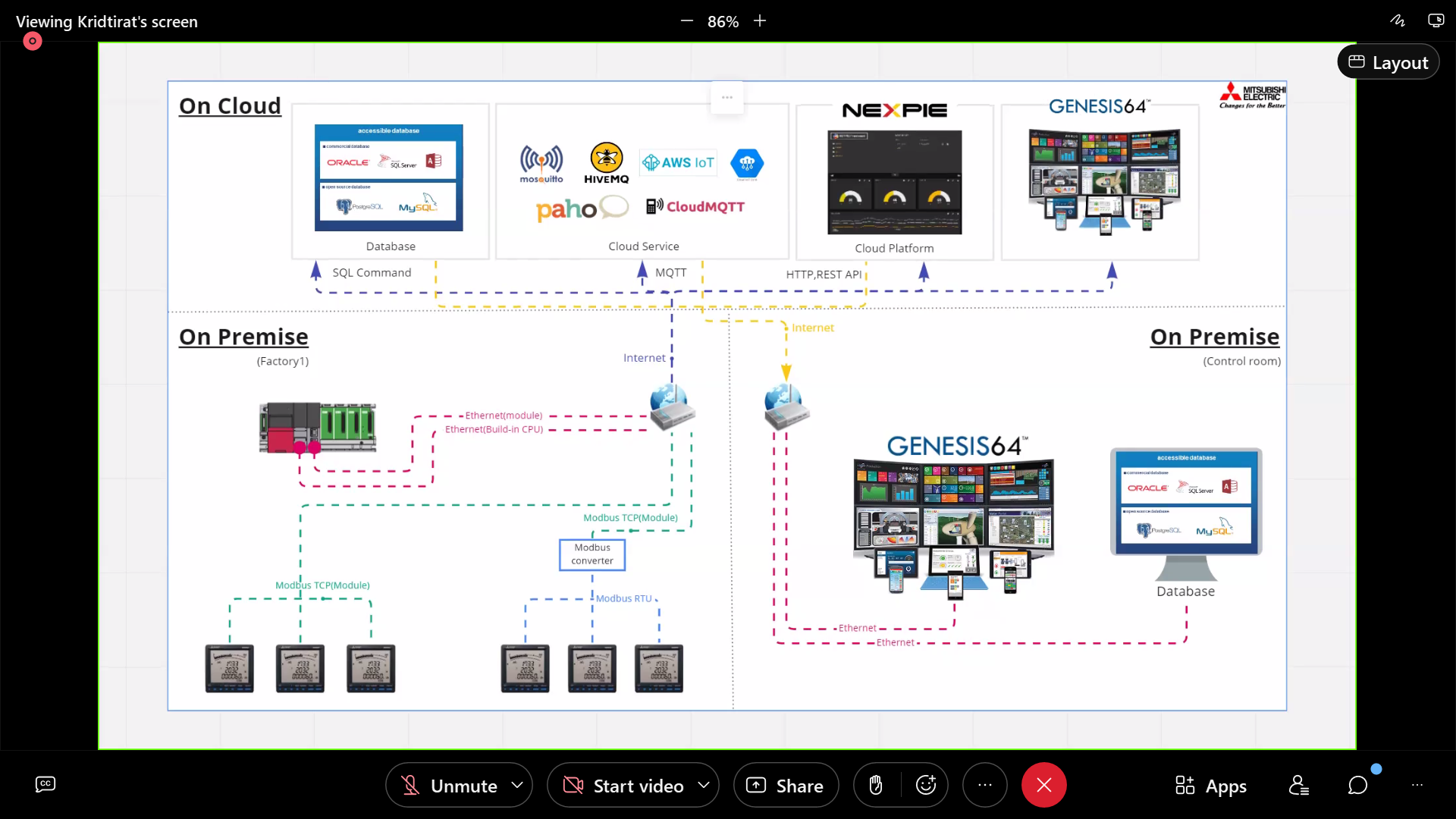The width and height of the screenshot is (1456, 819).
Task: Start video camera
Action: [623, 786]
